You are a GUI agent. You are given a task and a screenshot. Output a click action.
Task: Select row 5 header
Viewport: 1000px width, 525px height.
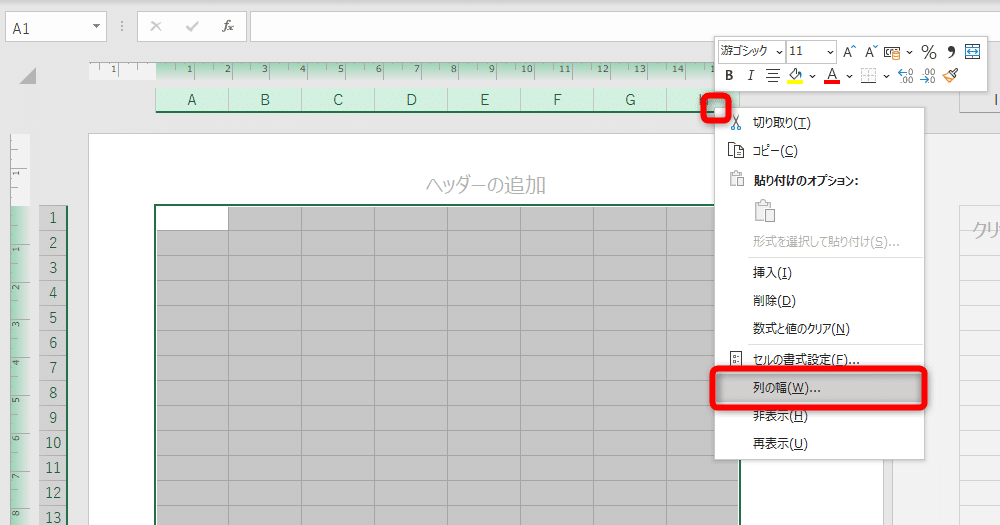(53, 318)
